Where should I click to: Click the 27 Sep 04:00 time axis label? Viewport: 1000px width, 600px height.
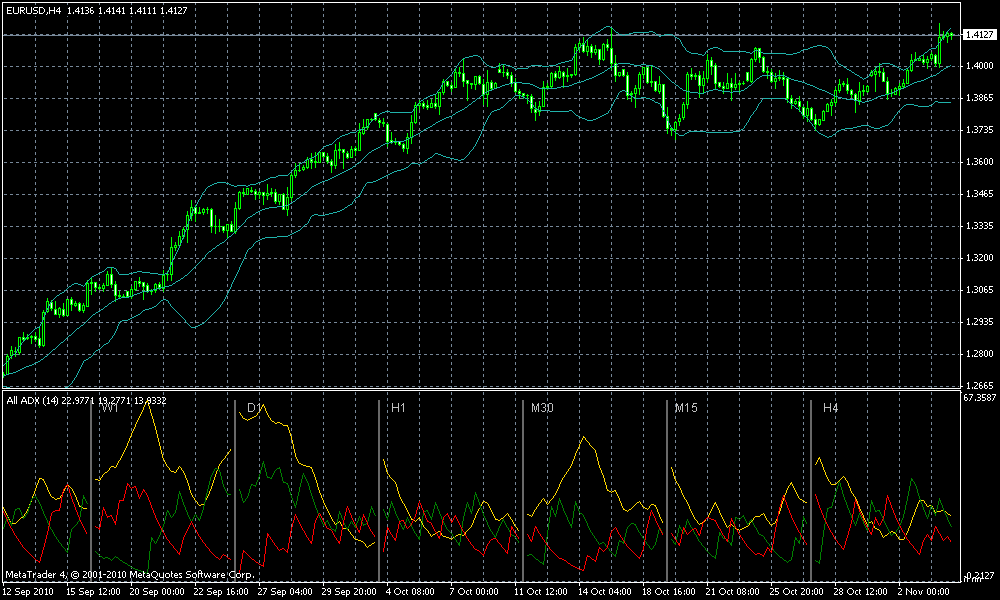(285, 592)
